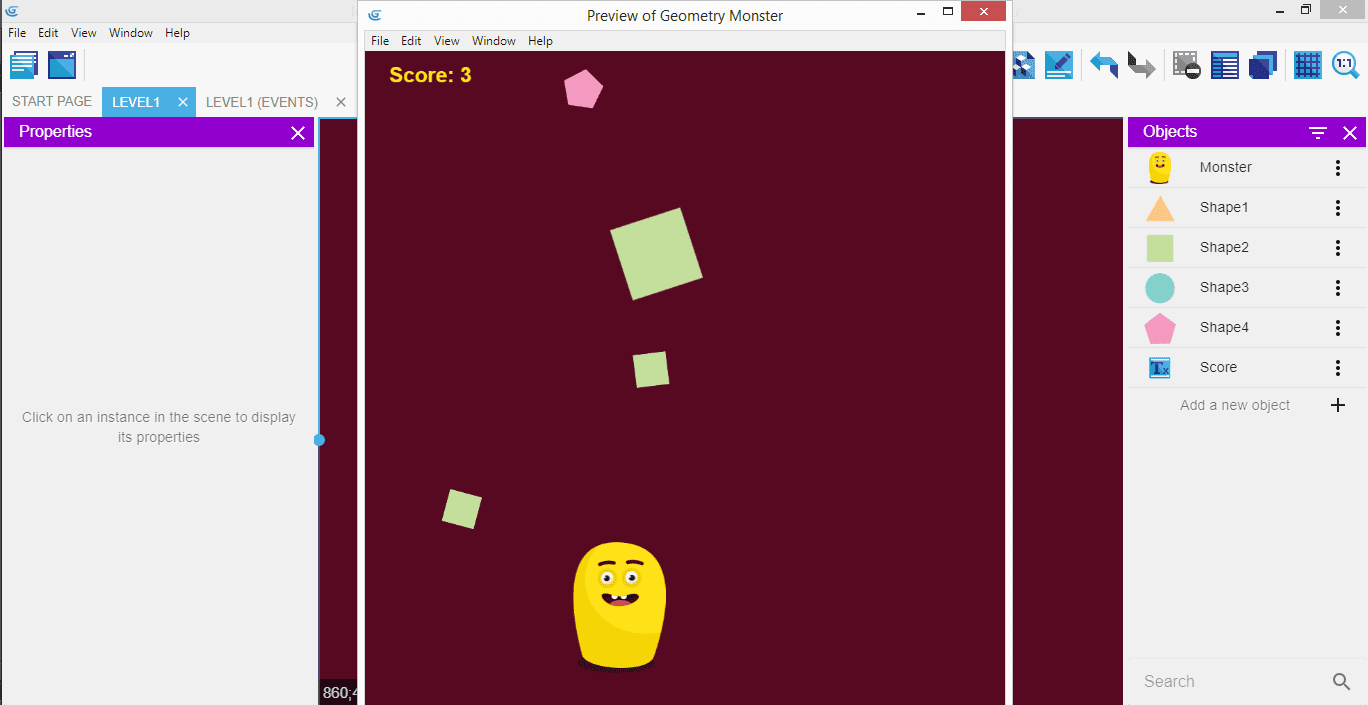1368x705 pixels.
Task: Toggle the scene grid on or off
Action: pyautogui.click(x=1308, y=65)
